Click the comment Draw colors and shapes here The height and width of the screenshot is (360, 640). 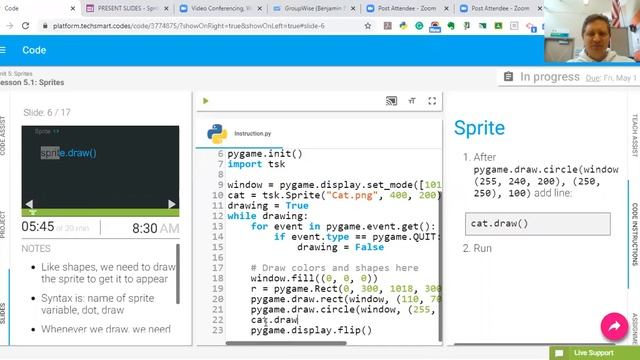334,268
